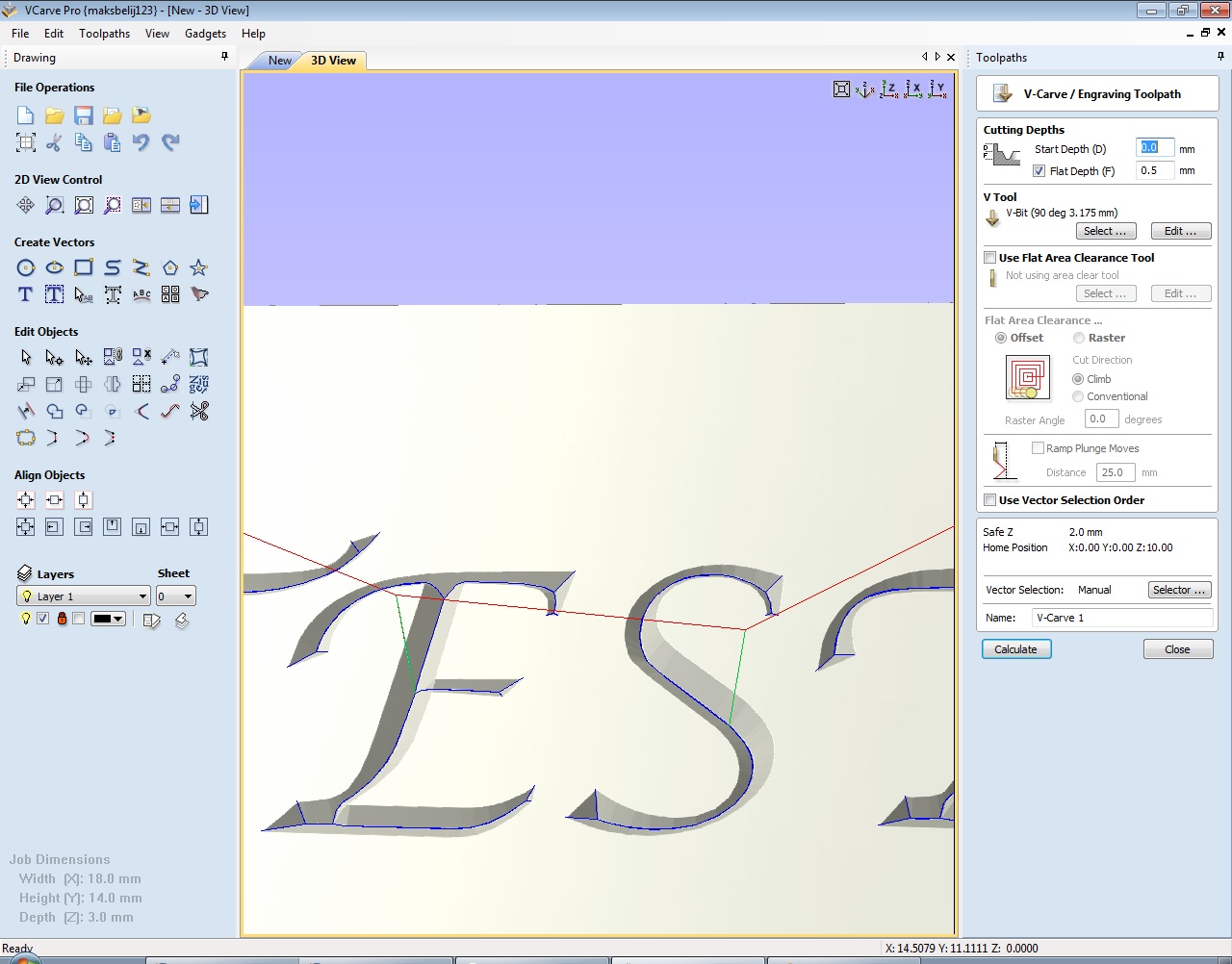Click the isometric view icon

click(865, 89)
